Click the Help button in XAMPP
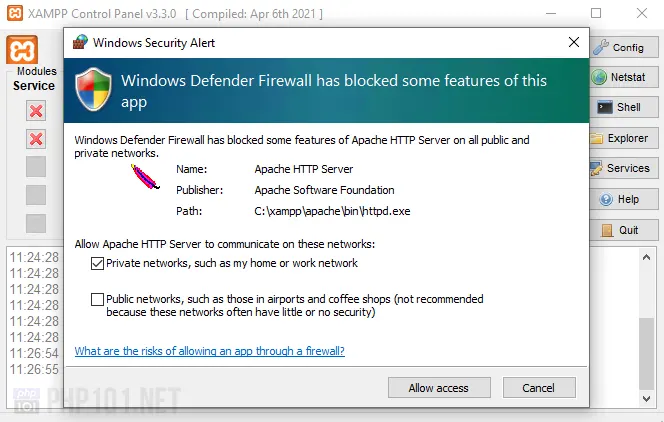This screenshot has width=664, height=422. (620, 199)
